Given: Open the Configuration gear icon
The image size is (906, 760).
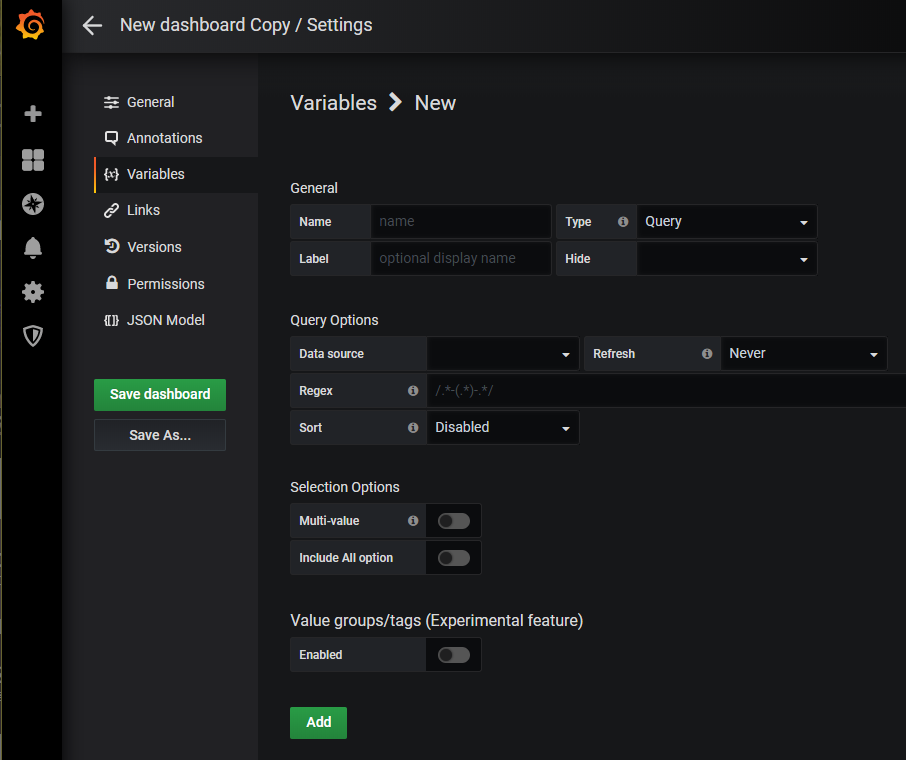Looking at the screenshot, I should 33,292.
